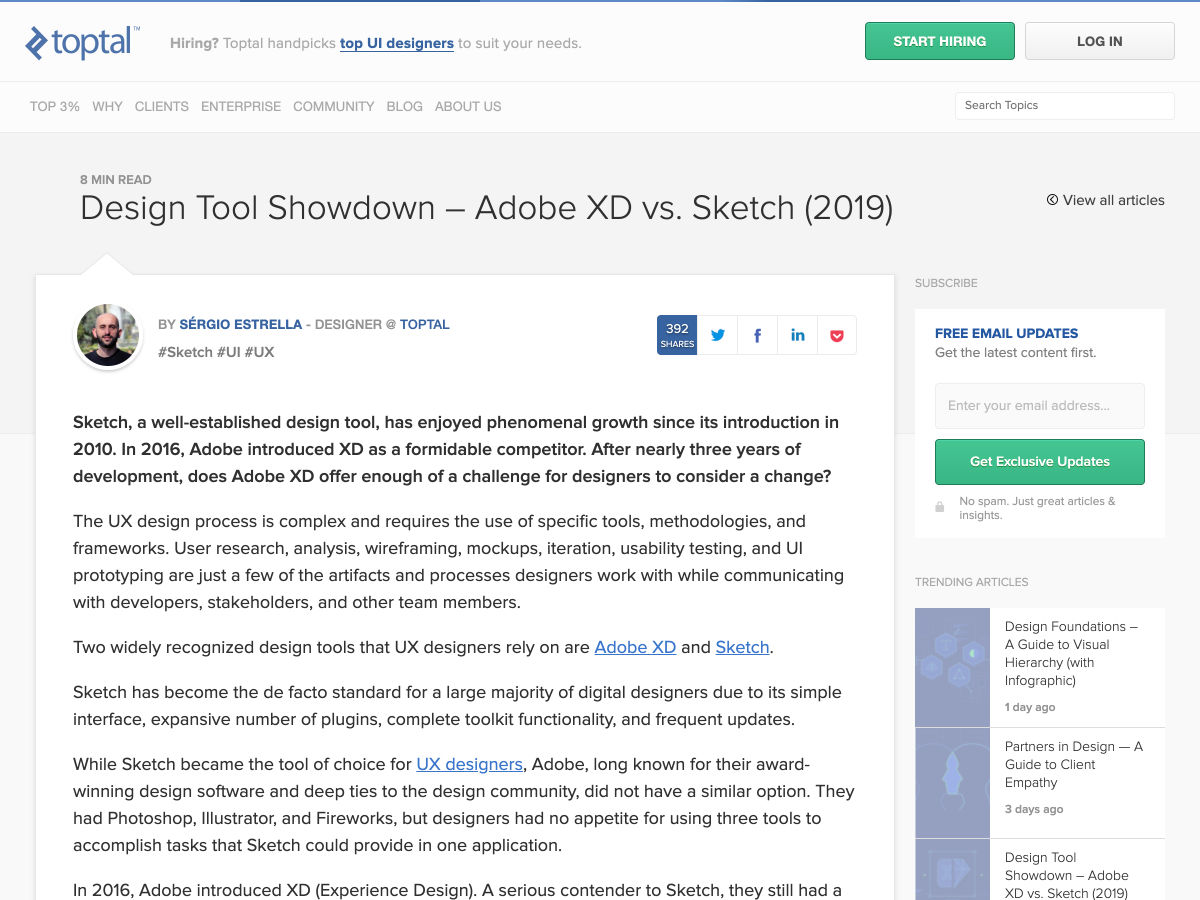The image size is (1200, 900).
Task: Click the '1 day ago' timestamp
Action: point(1030,707)
